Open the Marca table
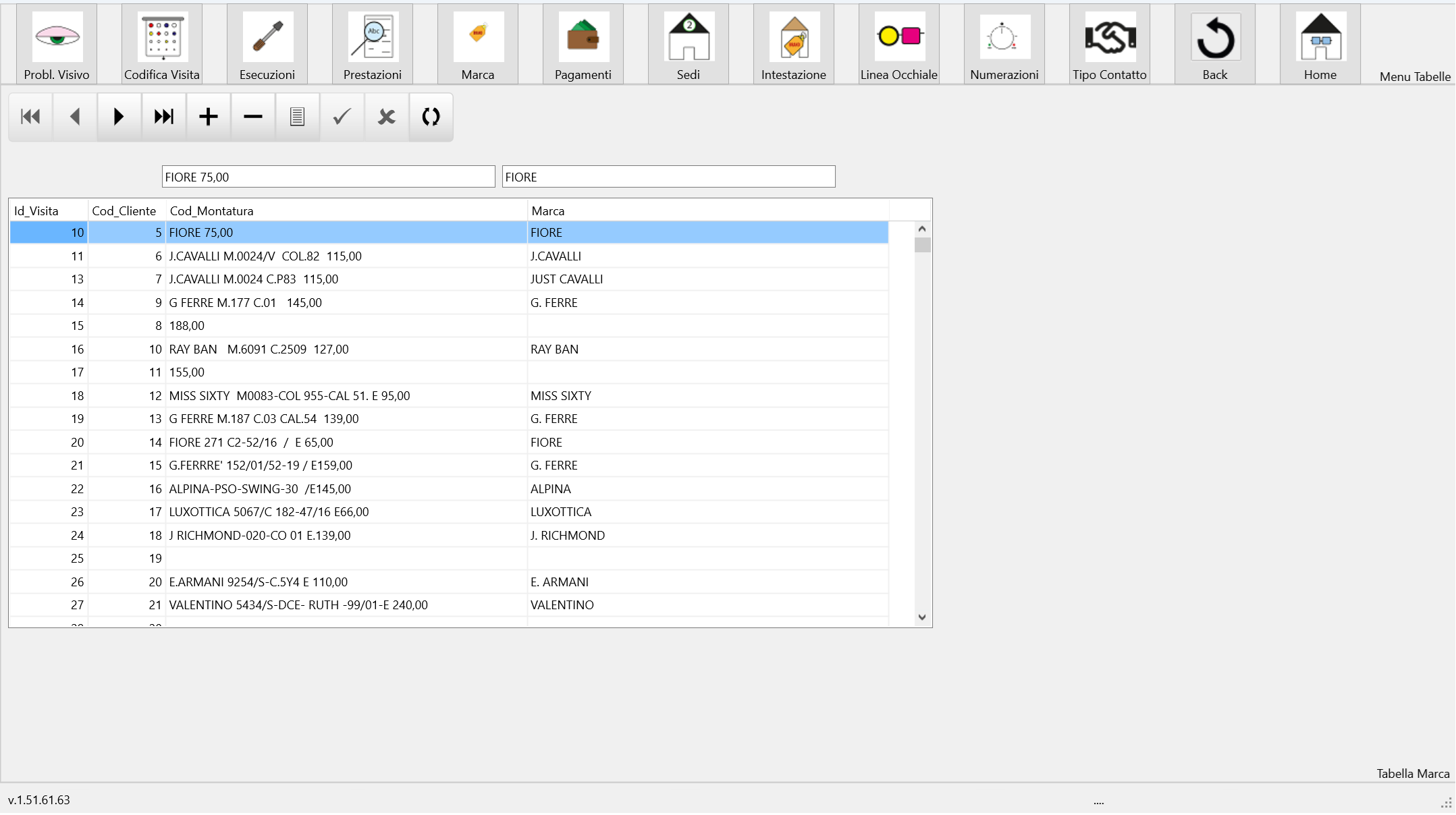This screenshot has height=815, width=1456. pos(478,44)
